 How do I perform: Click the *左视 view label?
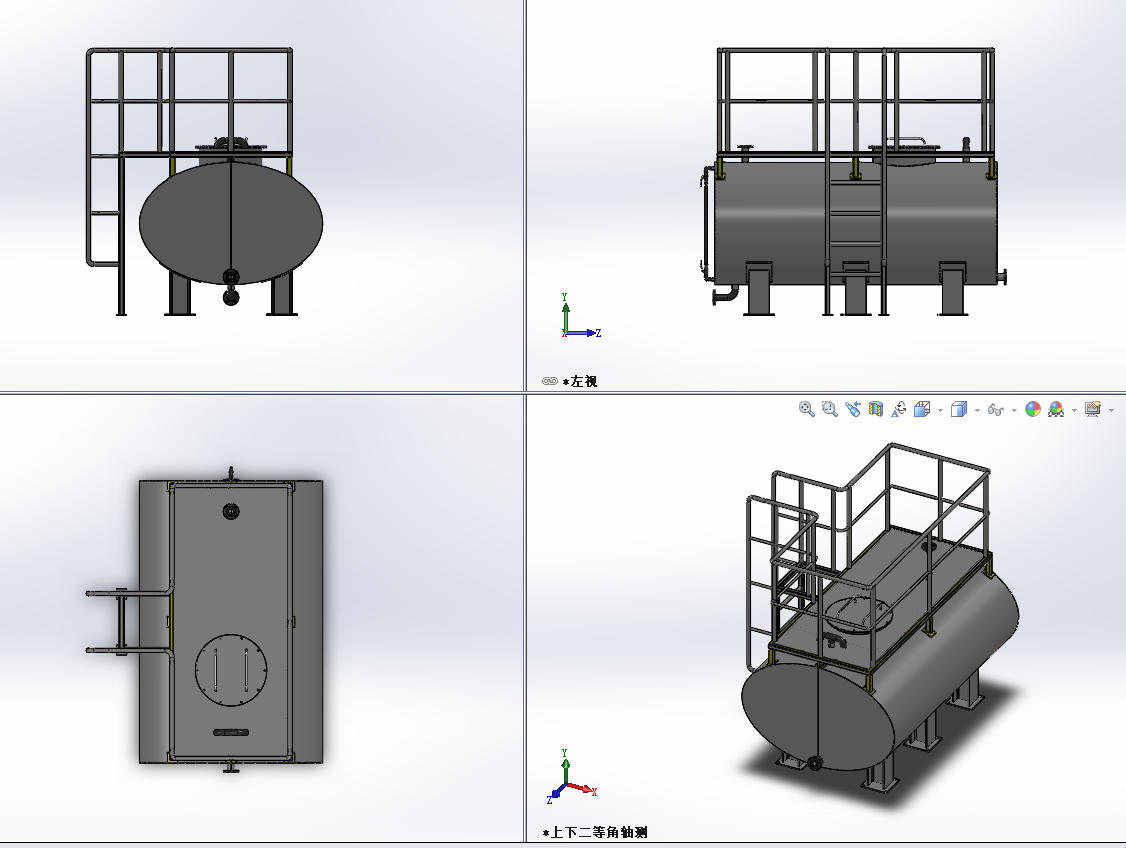coord(580,381)
